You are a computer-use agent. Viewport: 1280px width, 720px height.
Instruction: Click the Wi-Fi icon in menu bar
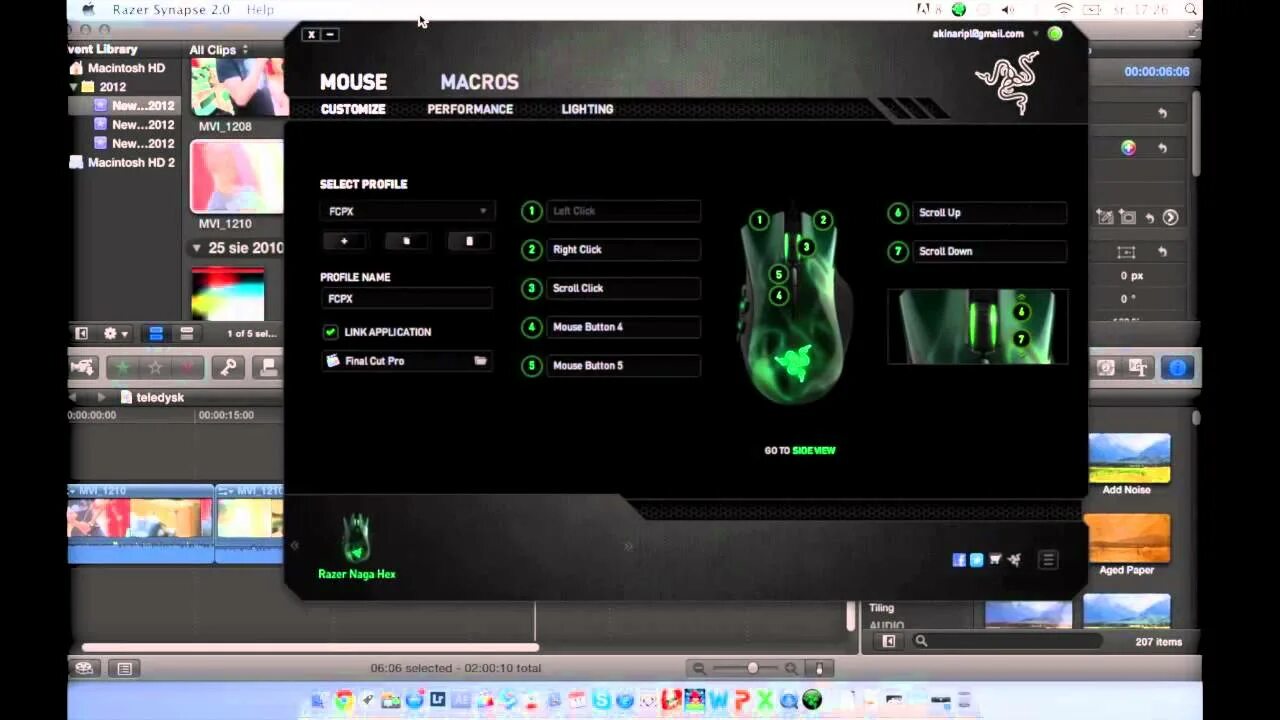1064,9
